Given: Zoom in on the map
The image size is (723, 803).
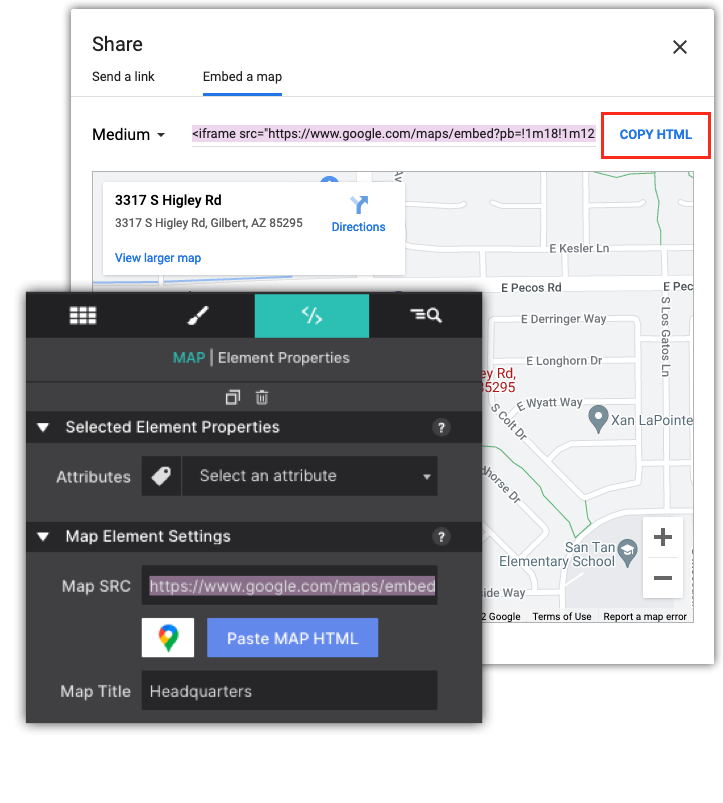Looking at the screenshot, I should 663,537.
